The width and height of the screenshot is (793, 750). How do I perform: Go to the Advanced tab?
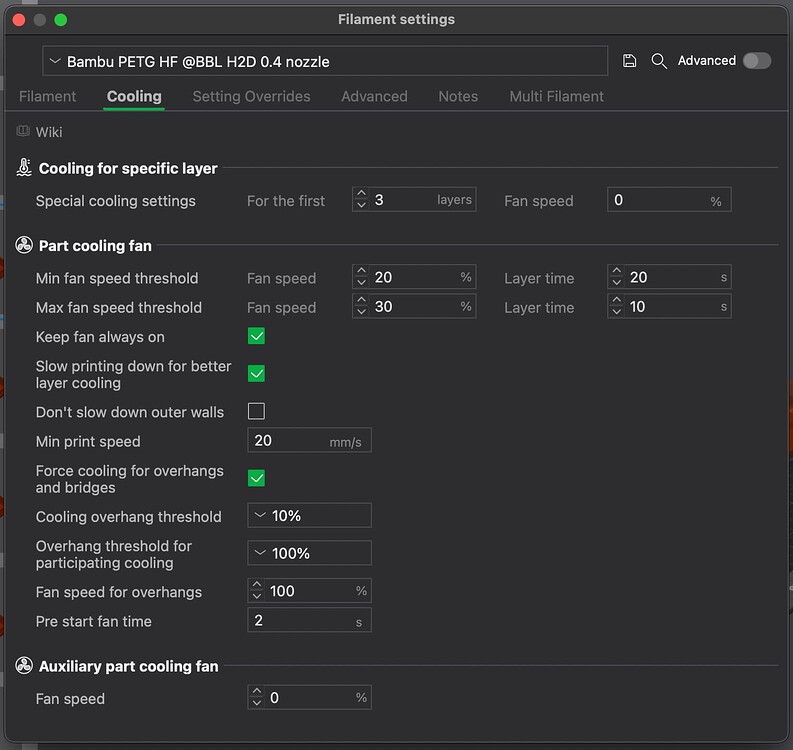pos(374,96)
